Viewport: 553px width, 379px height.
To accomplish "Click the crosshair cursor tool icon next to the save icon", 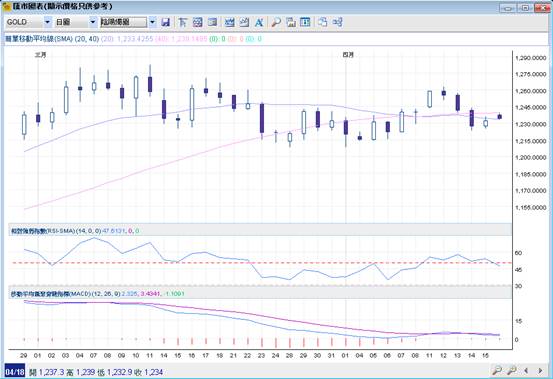I will pos(182,22).
